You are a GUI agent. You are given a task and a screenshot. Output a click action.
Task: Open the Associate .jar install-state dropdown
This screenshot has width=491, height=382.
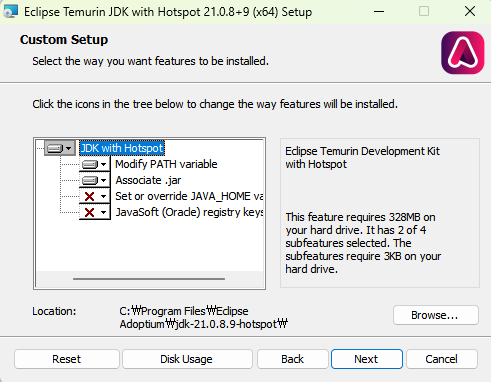(104, 180)
